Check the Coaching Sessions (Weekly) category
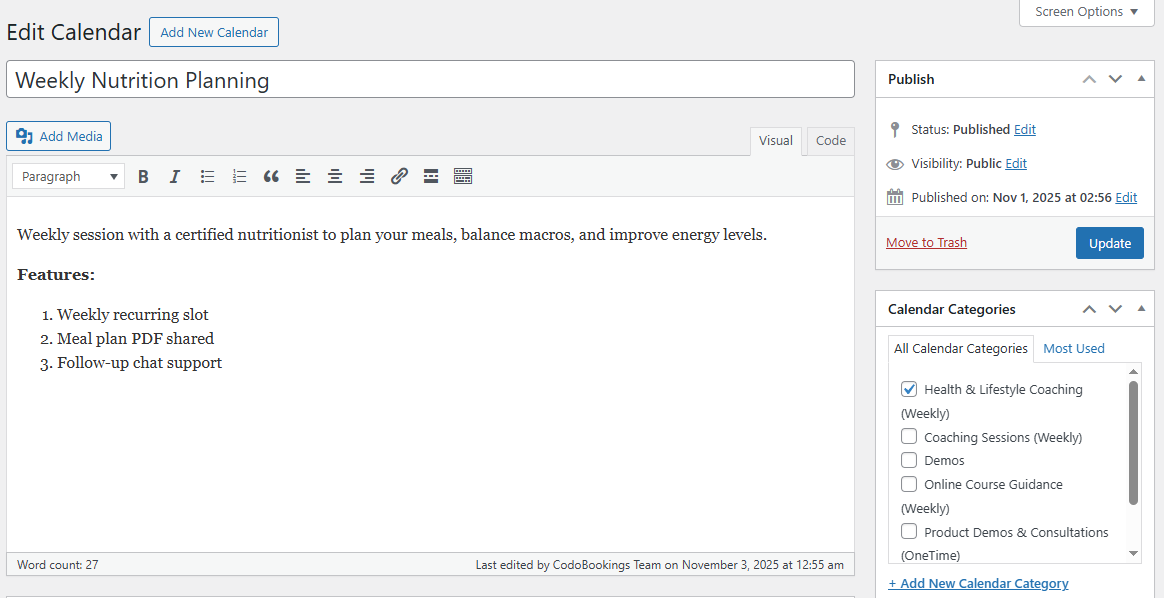This screenshot has height=598, width=1164. [x=909, y=436]
